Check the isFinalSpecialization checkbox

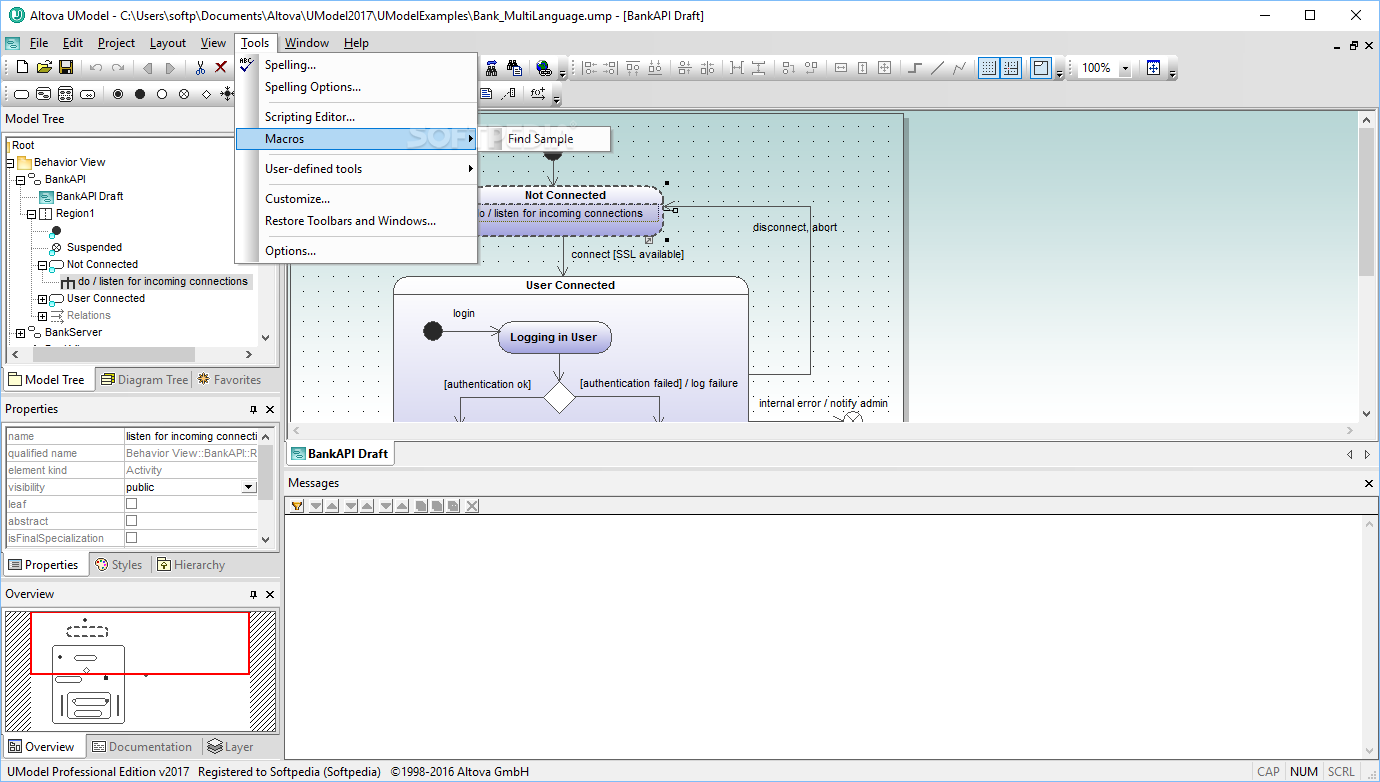131,538
